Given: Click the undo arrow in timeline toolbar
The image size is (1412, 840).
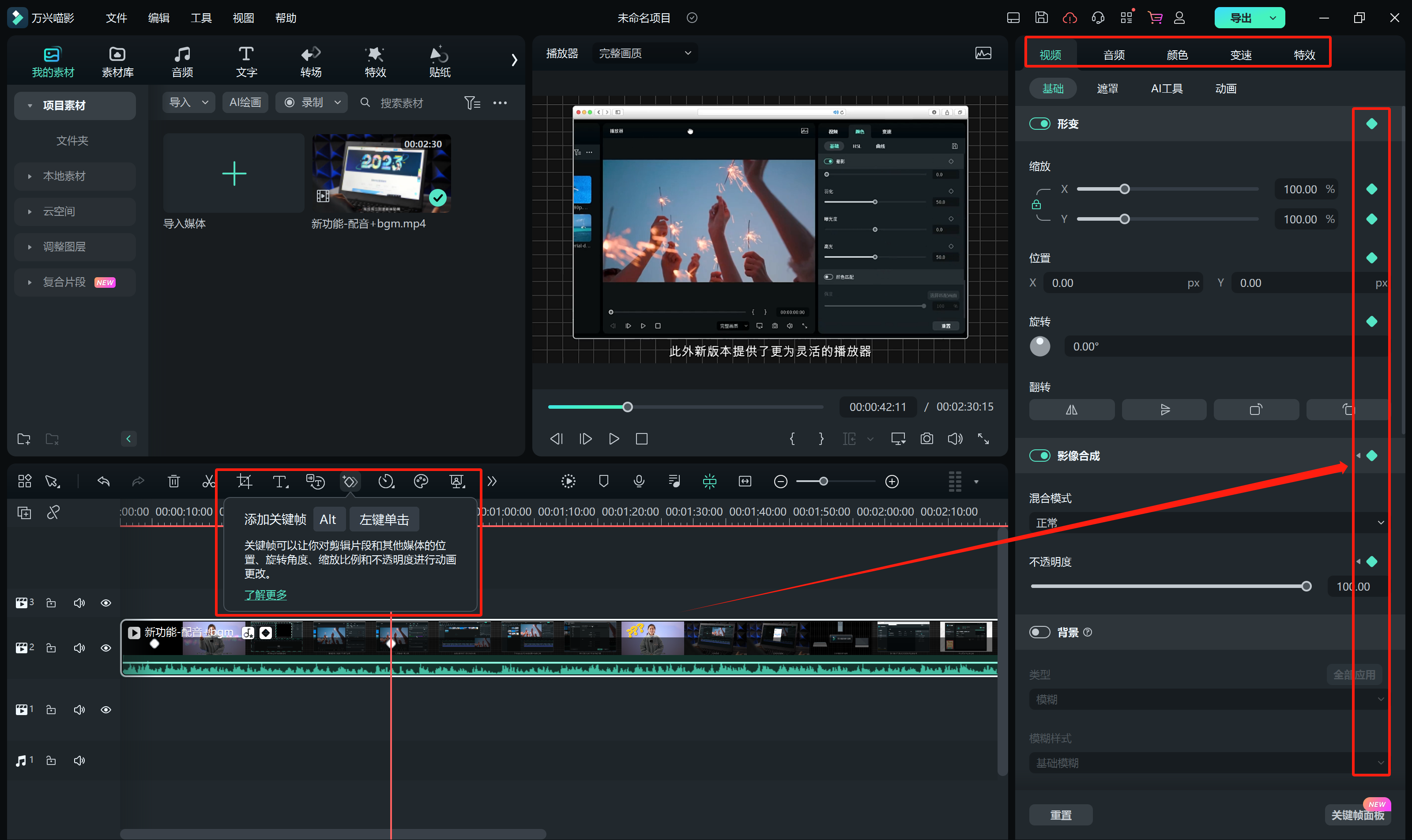Looking at the screenshot, I should point(104,482).
